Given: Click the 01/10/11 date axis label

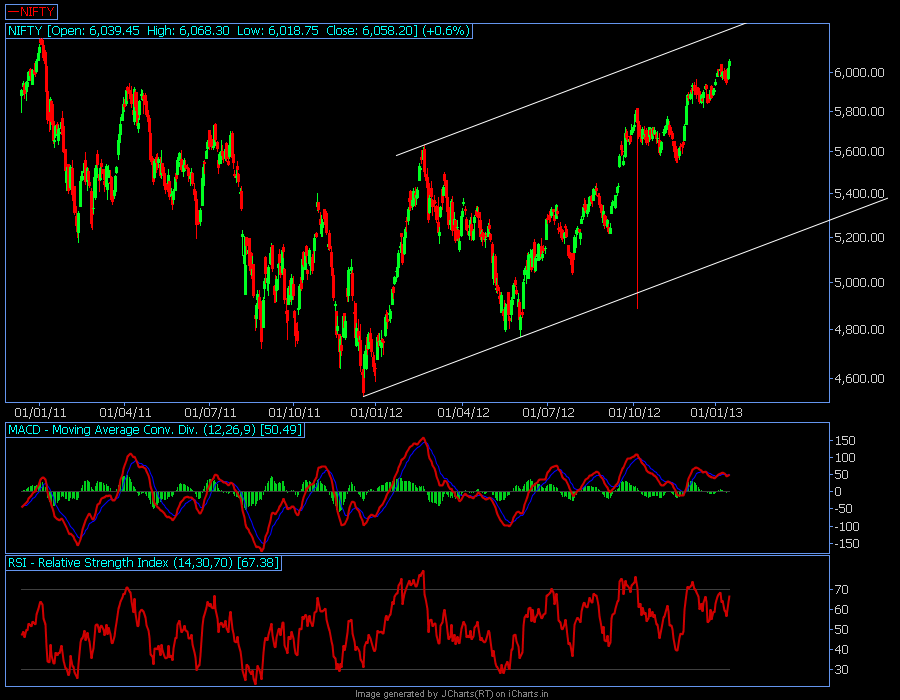Looking at the screenshot, I should [294, 413].
